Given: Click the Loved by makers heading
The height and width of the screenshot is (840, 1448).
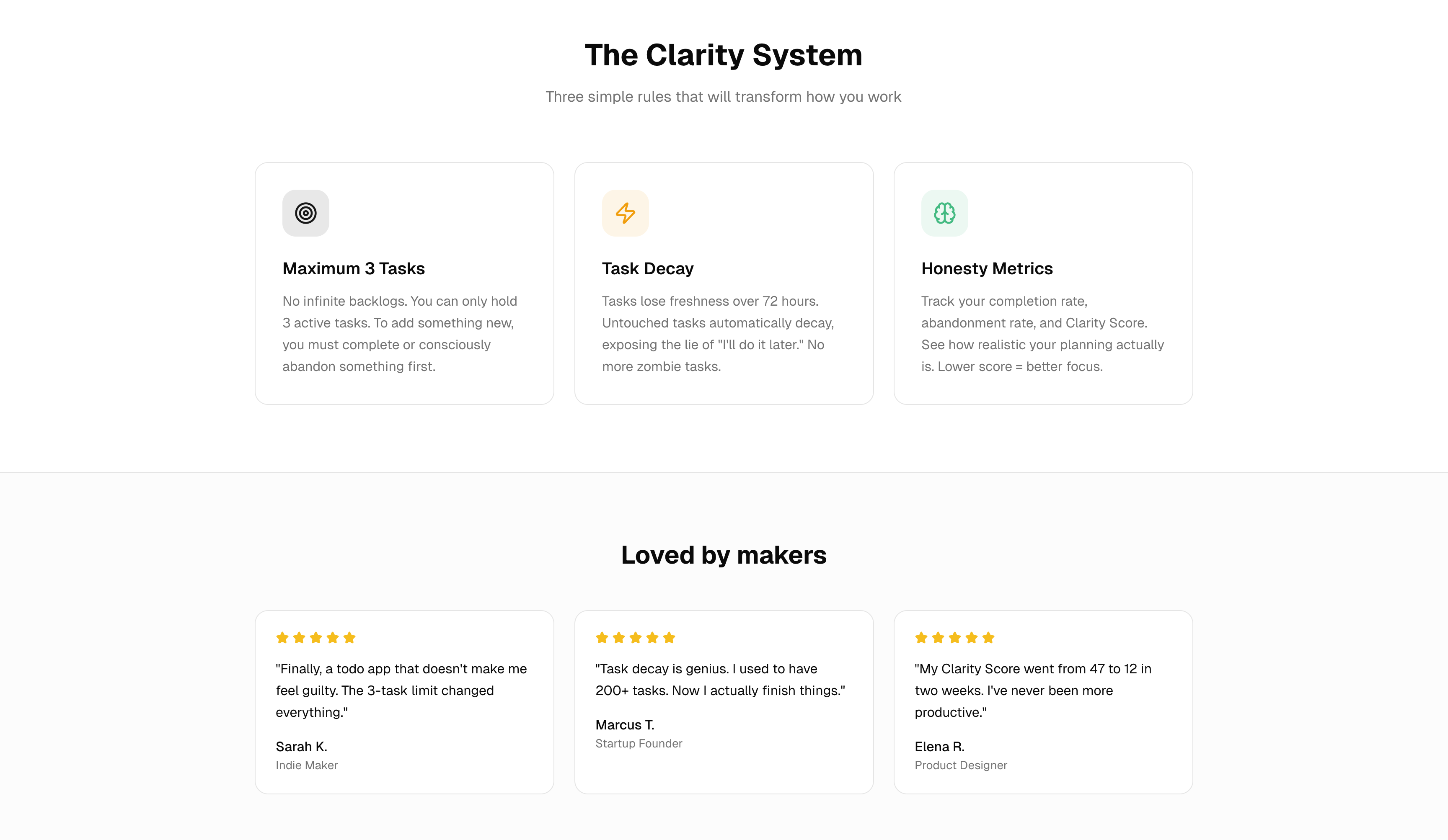Looking at the screenshot, I should [724, 555].
